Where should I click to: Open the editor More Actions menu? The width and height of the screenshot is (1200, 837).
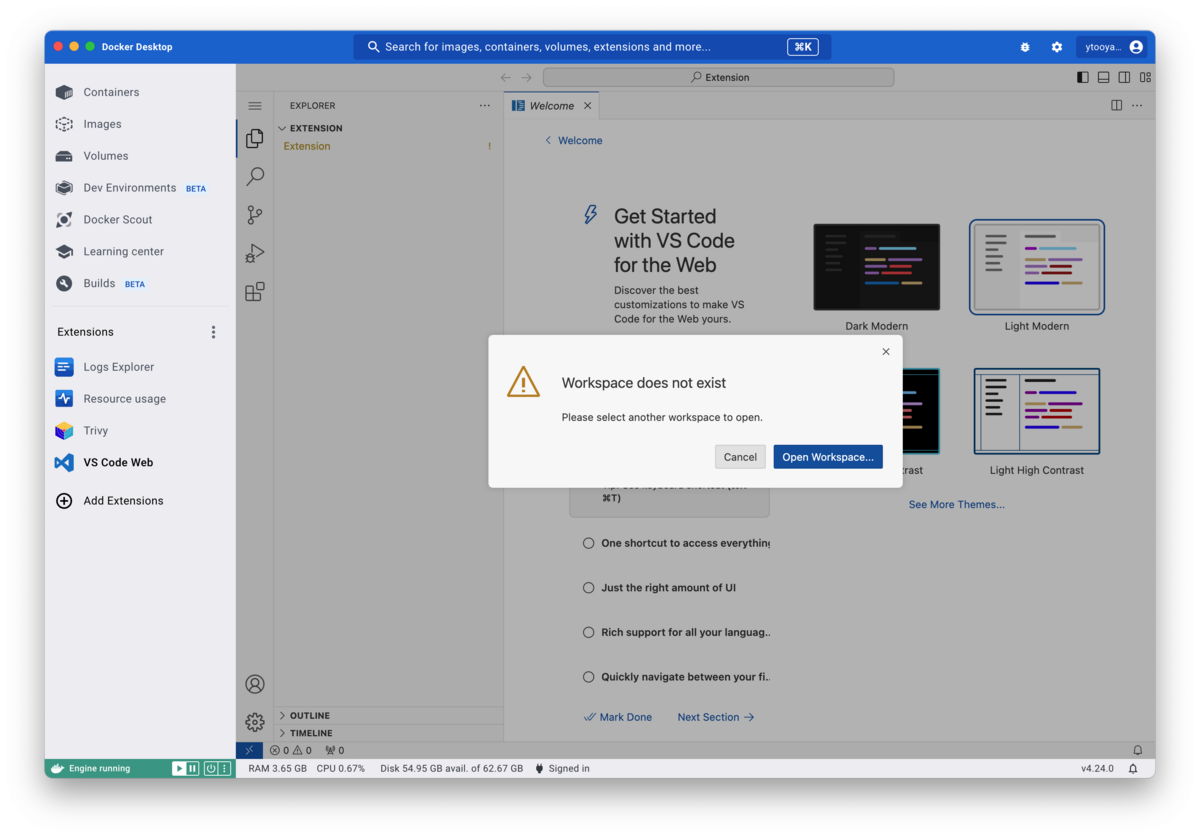click(x=1137, y=106)
